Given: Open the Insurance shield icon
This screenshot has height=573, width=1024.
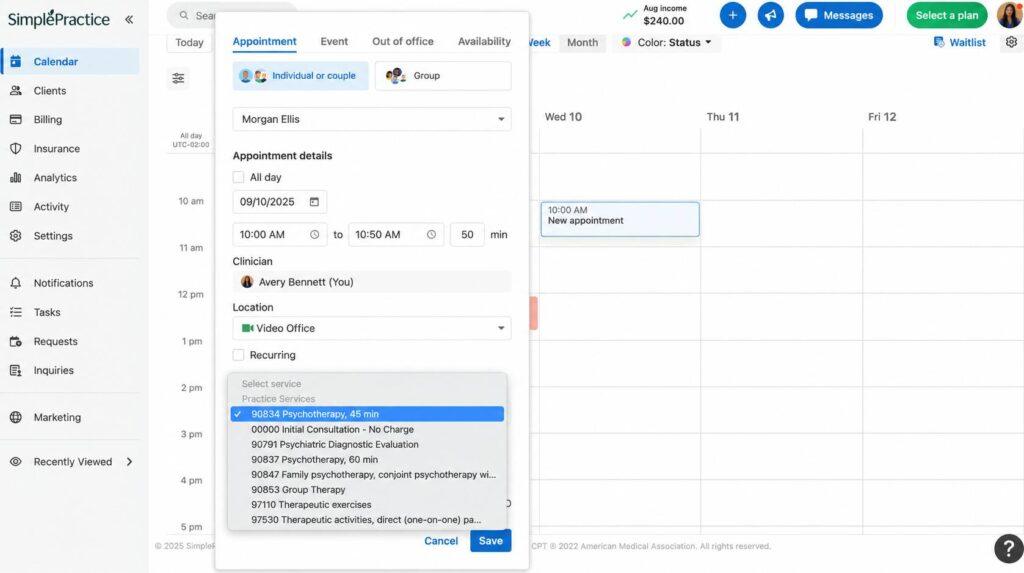Looking at the screenshot, I should pyautogui.click(x=16, y=148).
